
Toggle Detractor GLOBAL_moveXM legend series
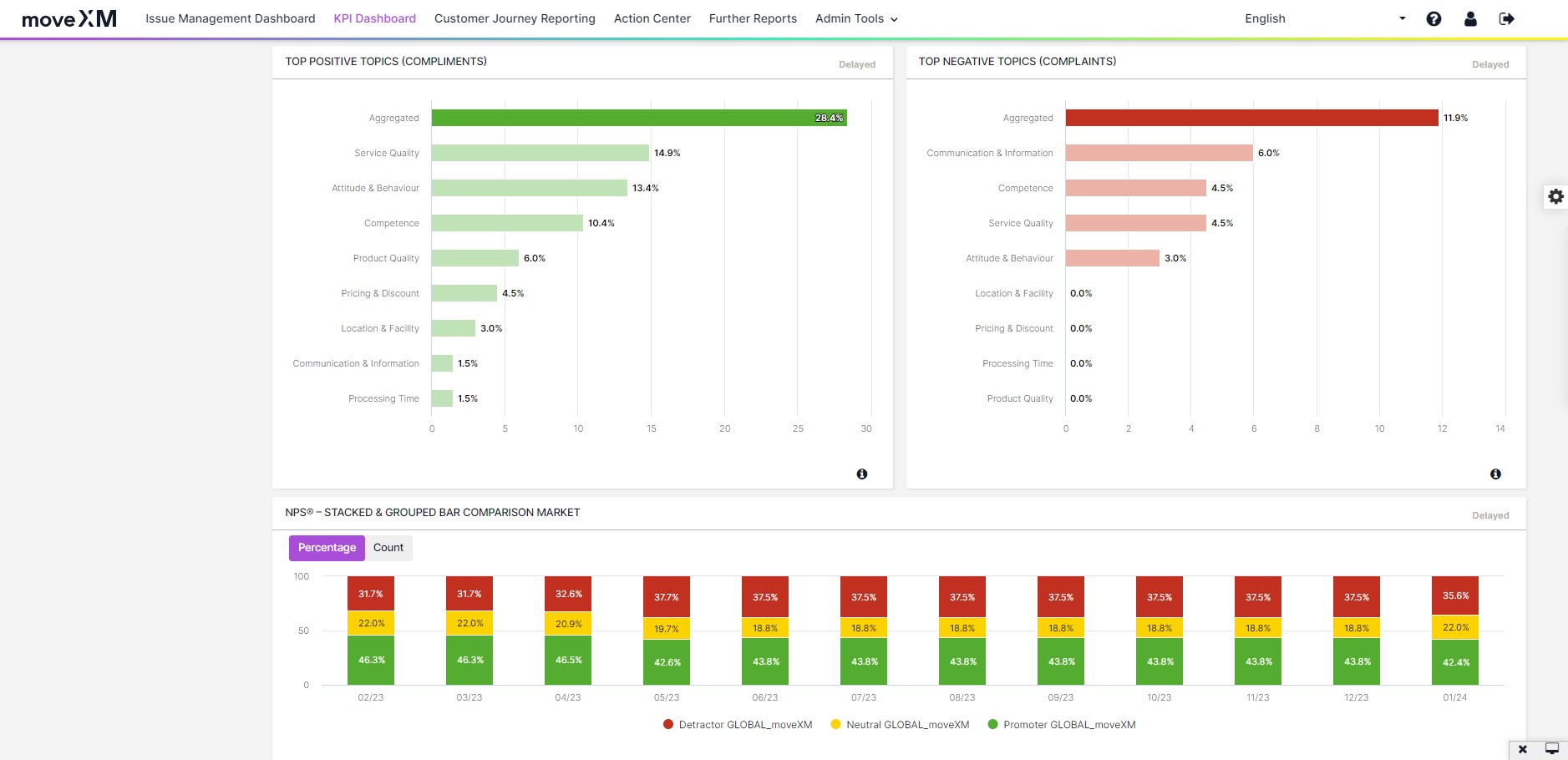tap(737, 725)
